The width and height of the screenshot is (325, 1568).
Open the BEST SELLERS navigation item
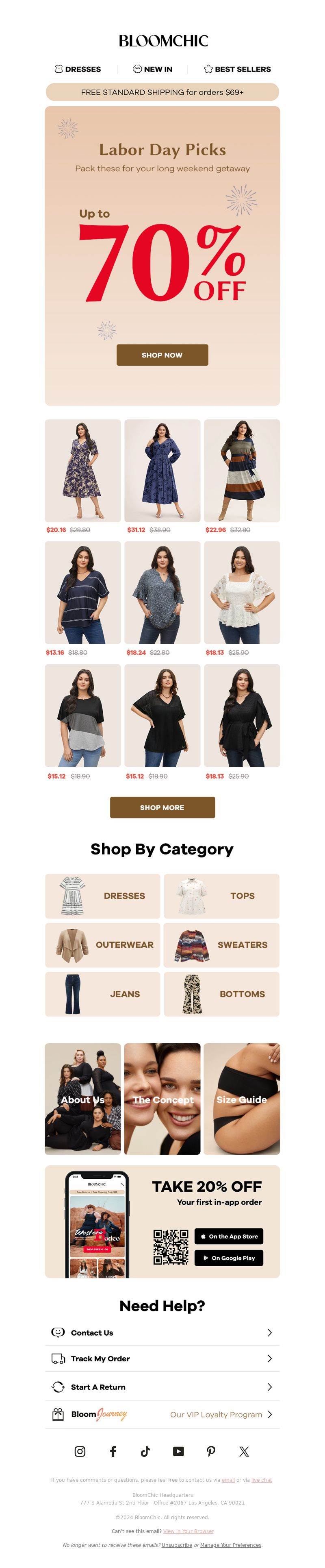238,69
